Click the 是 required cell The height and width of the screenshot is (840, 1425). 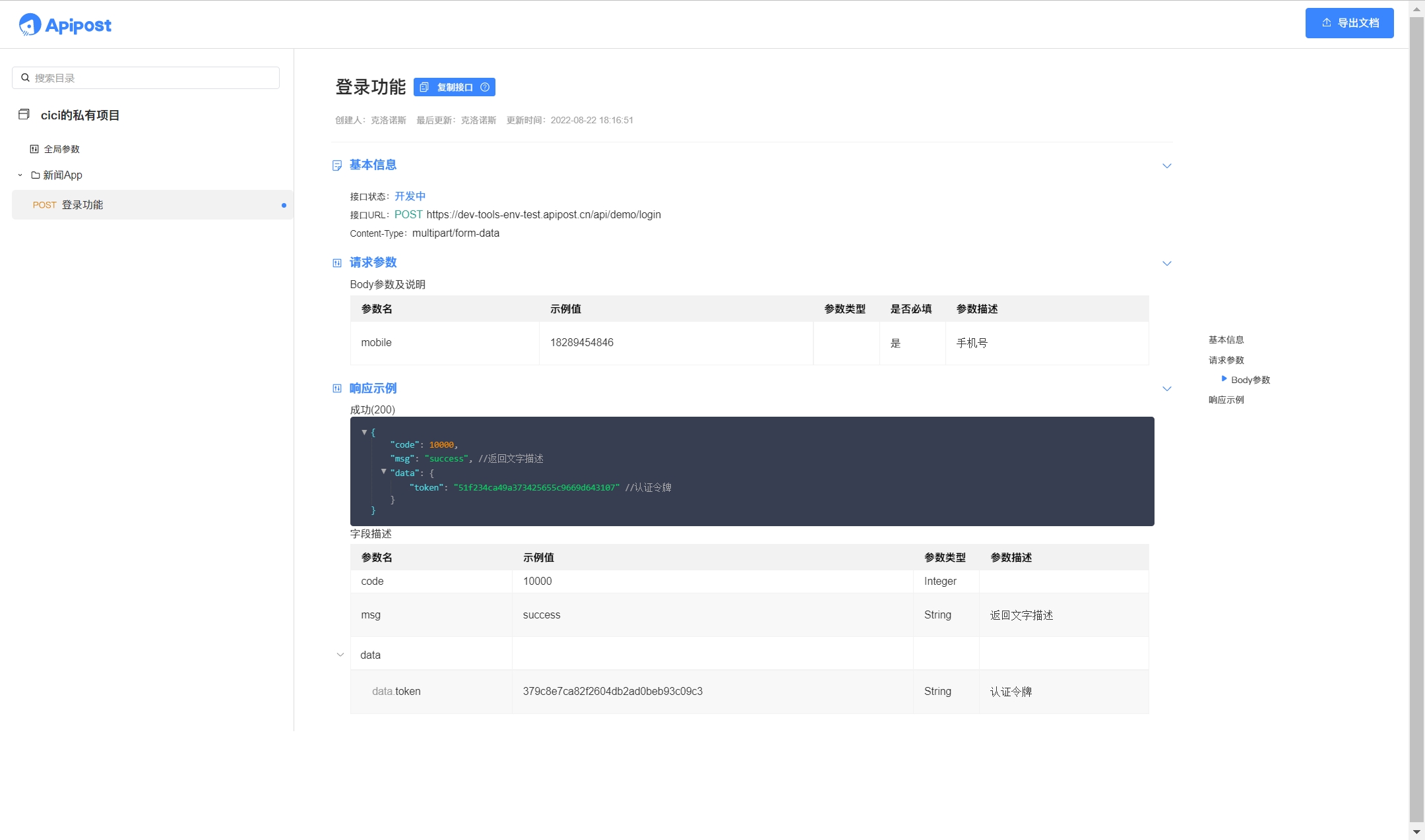click(912, 343)
